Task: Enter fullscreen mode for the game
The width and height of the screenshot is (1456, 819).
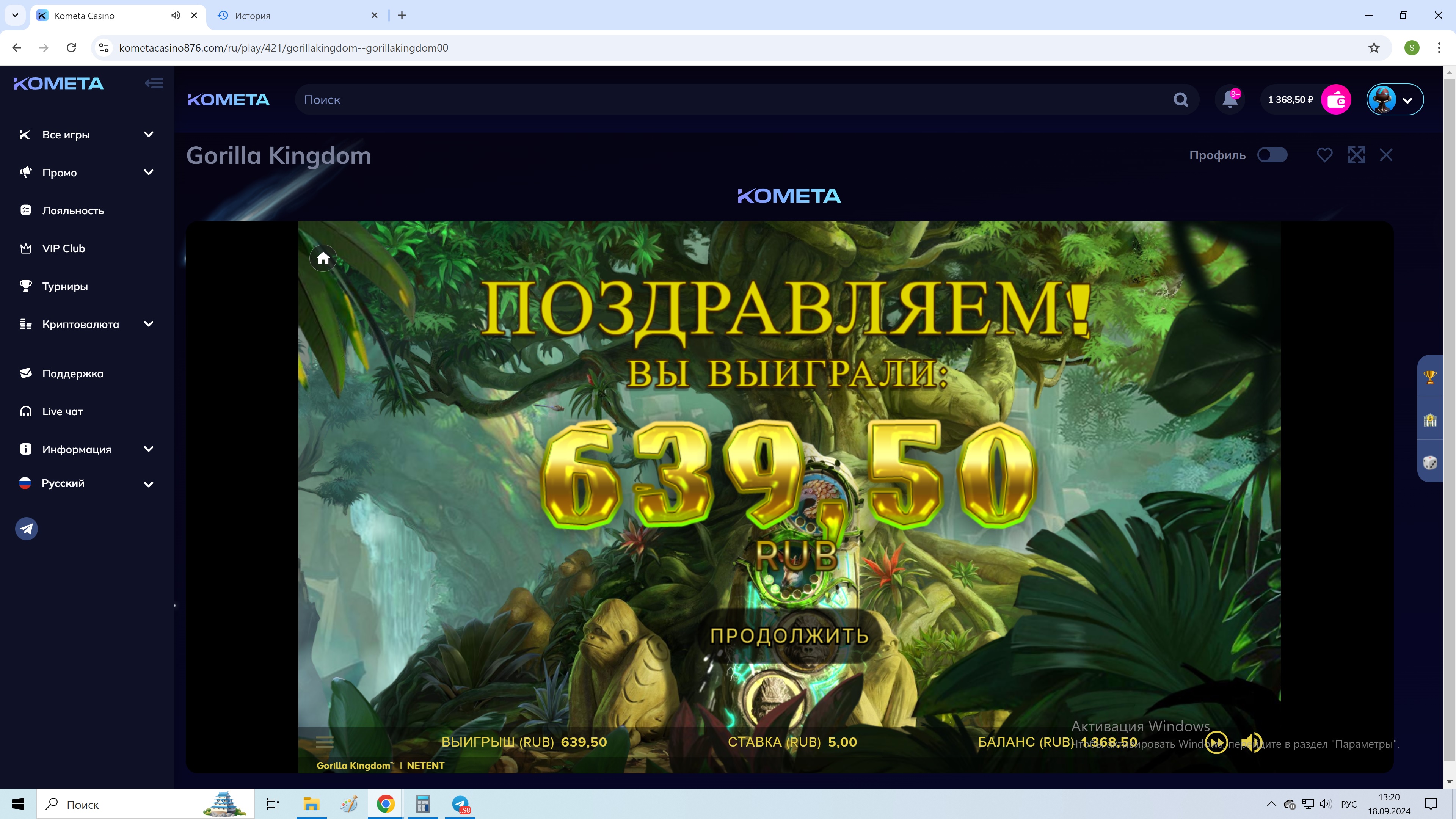Action: click(1356, 155)
